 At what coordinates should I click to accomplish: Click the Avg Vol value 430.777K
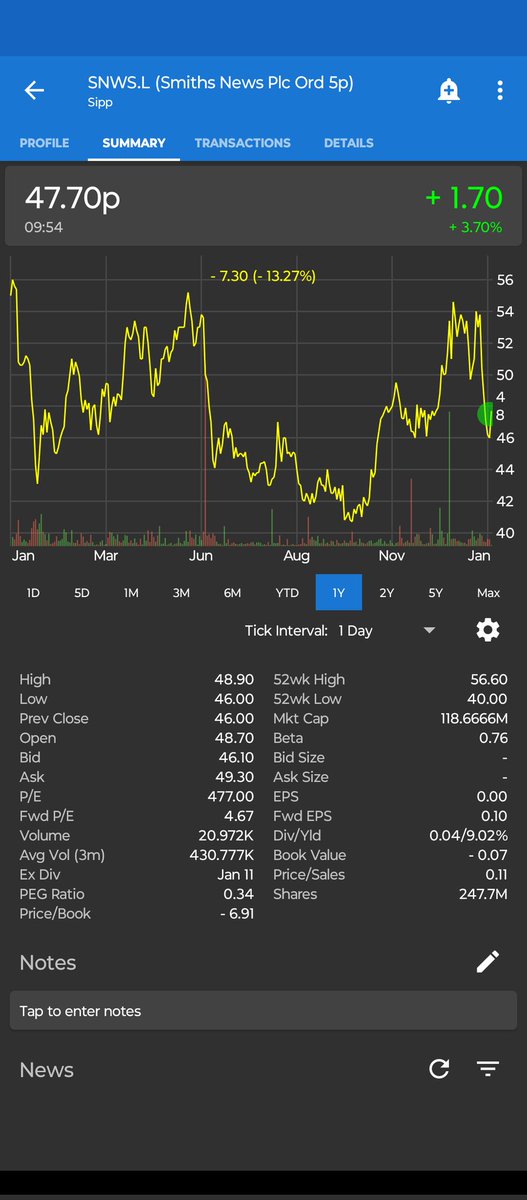(221, 855)
